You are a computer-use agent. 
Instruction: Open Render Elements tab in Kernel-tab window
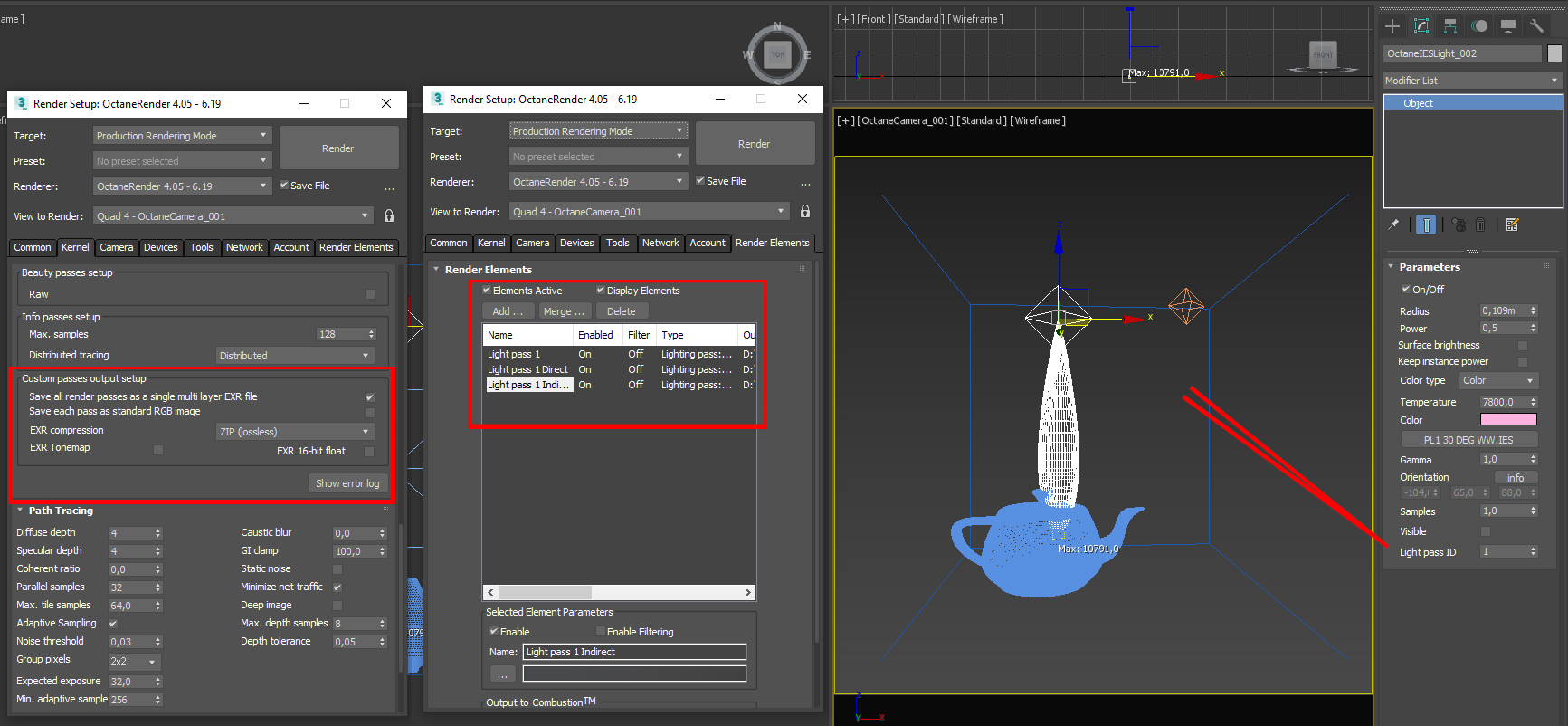[356, 247]
